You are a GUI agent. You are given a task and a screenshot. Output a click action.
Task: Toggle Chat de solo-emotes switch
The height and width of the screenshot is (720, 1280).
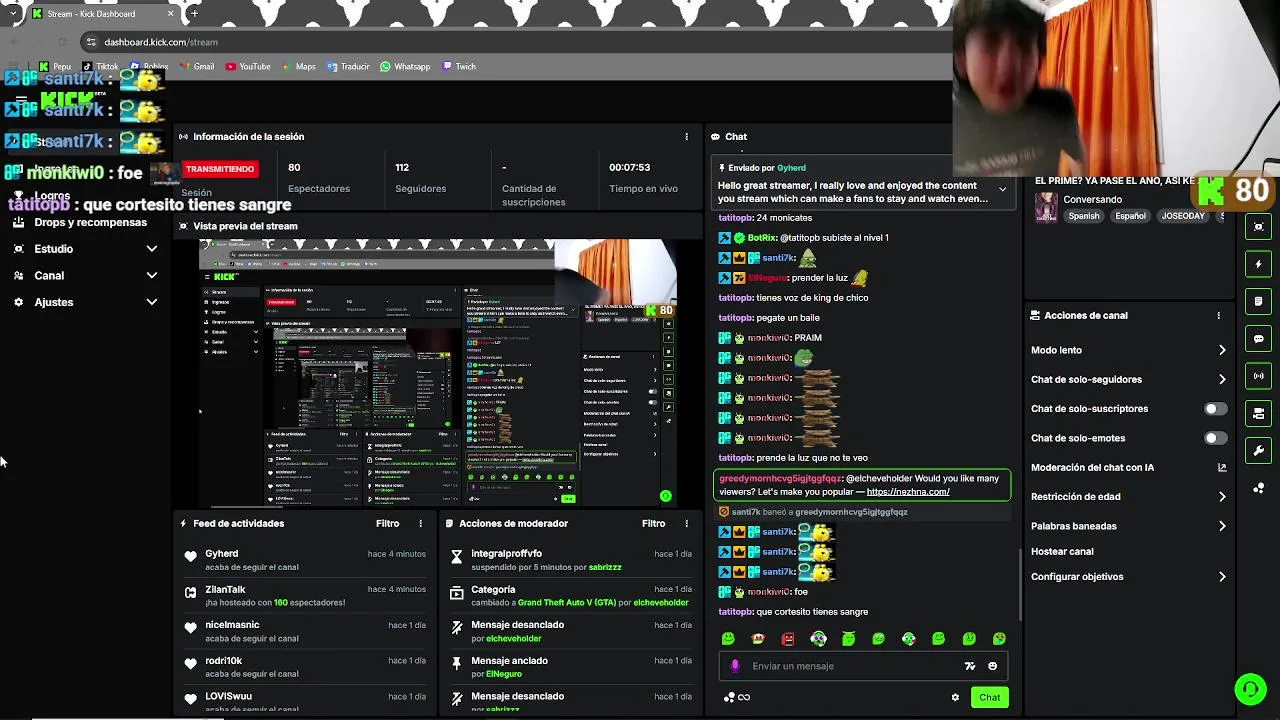pos(1215,438)
